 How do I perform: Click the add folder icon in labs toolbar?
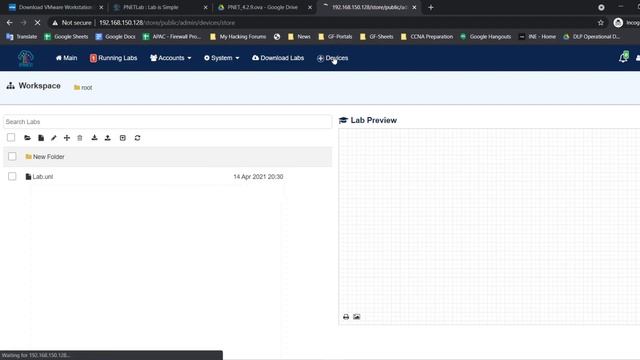pyautogui.click(x=27, y=138)
